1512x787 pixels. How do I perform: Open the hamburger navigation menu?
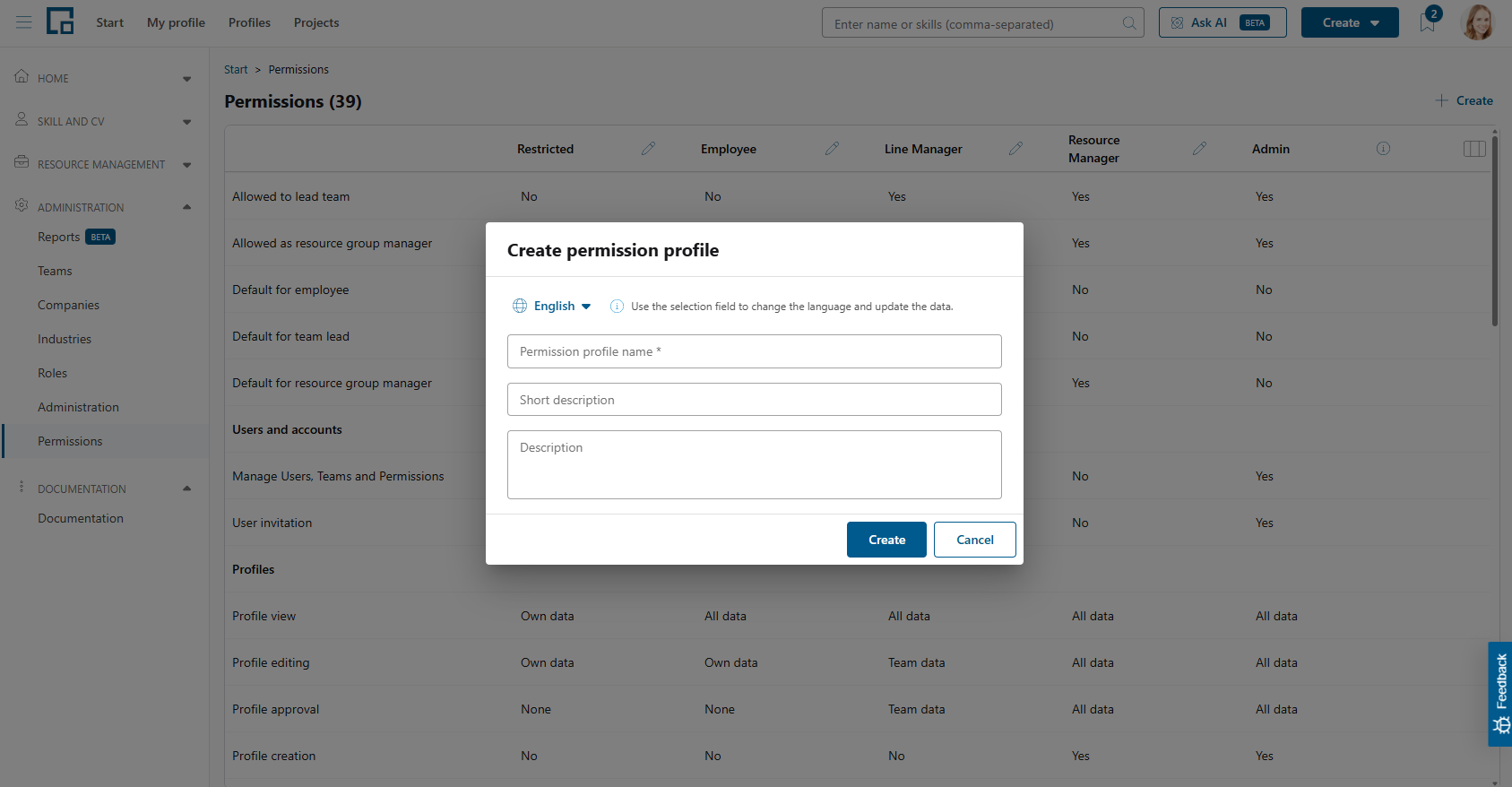click(24, 22)
